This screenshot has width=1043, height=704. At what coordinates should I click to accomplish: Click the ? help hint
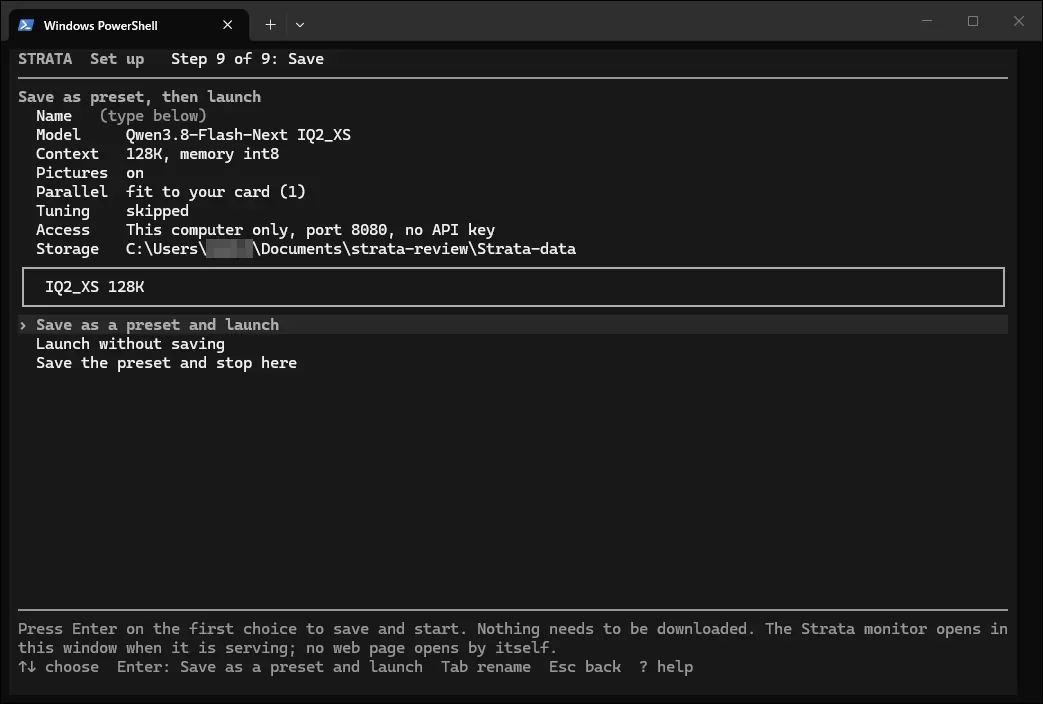tap(666, 667)
